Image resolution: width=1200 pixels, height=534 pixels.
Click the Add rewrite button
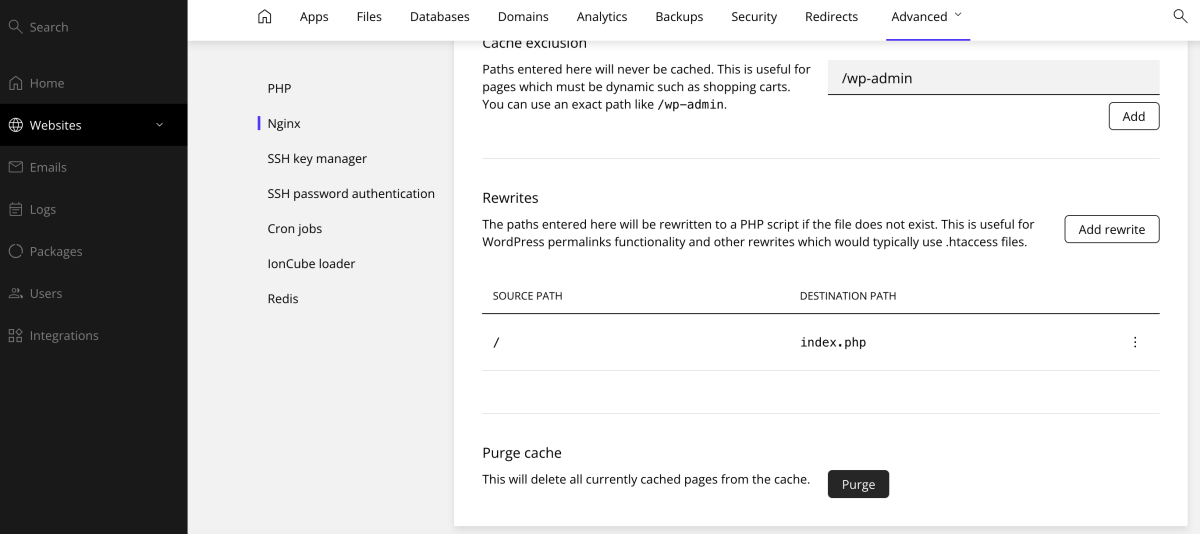[1111, 229]
